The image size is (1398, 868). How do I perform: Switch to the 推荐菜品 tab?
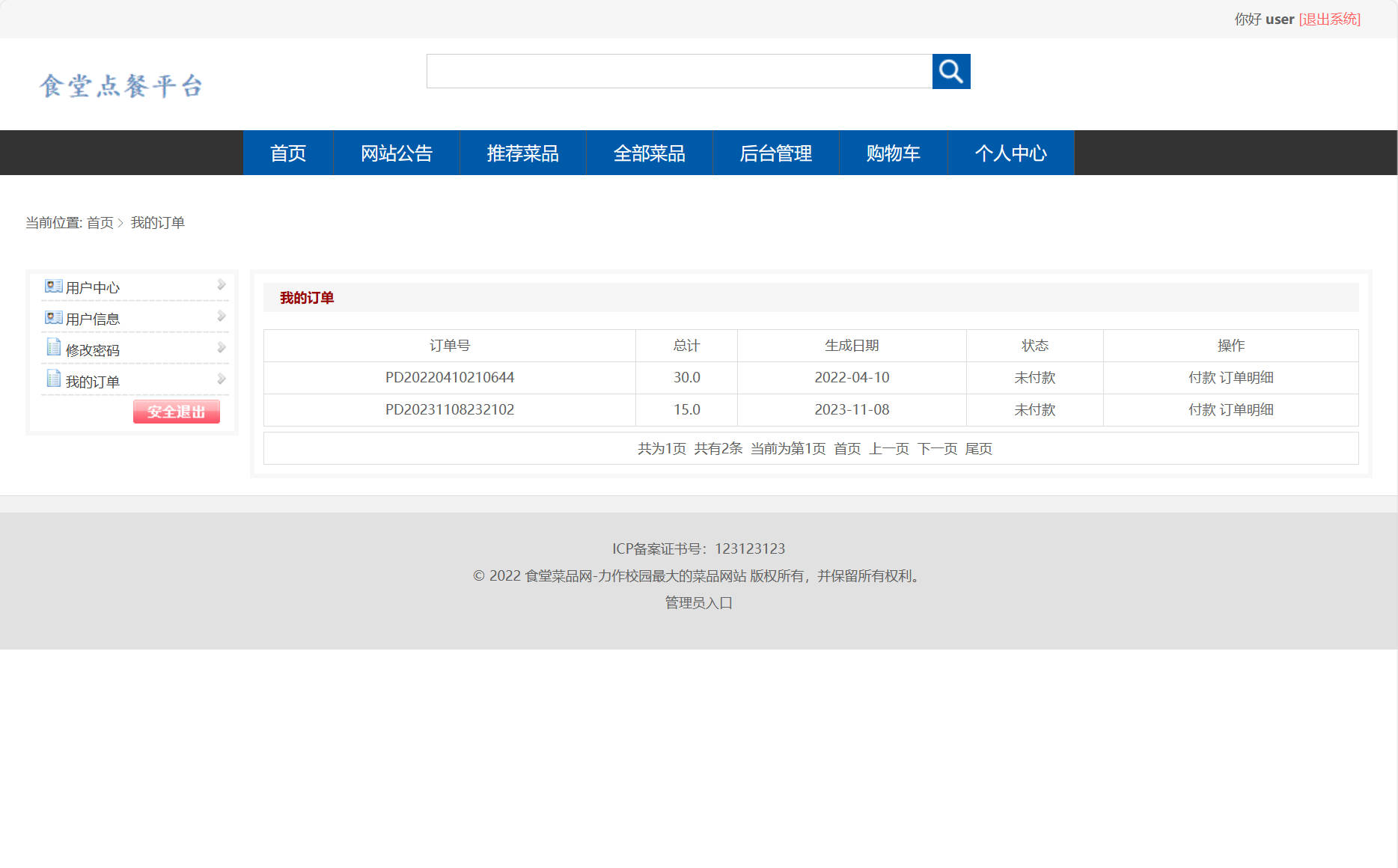(x=523, y=153)
